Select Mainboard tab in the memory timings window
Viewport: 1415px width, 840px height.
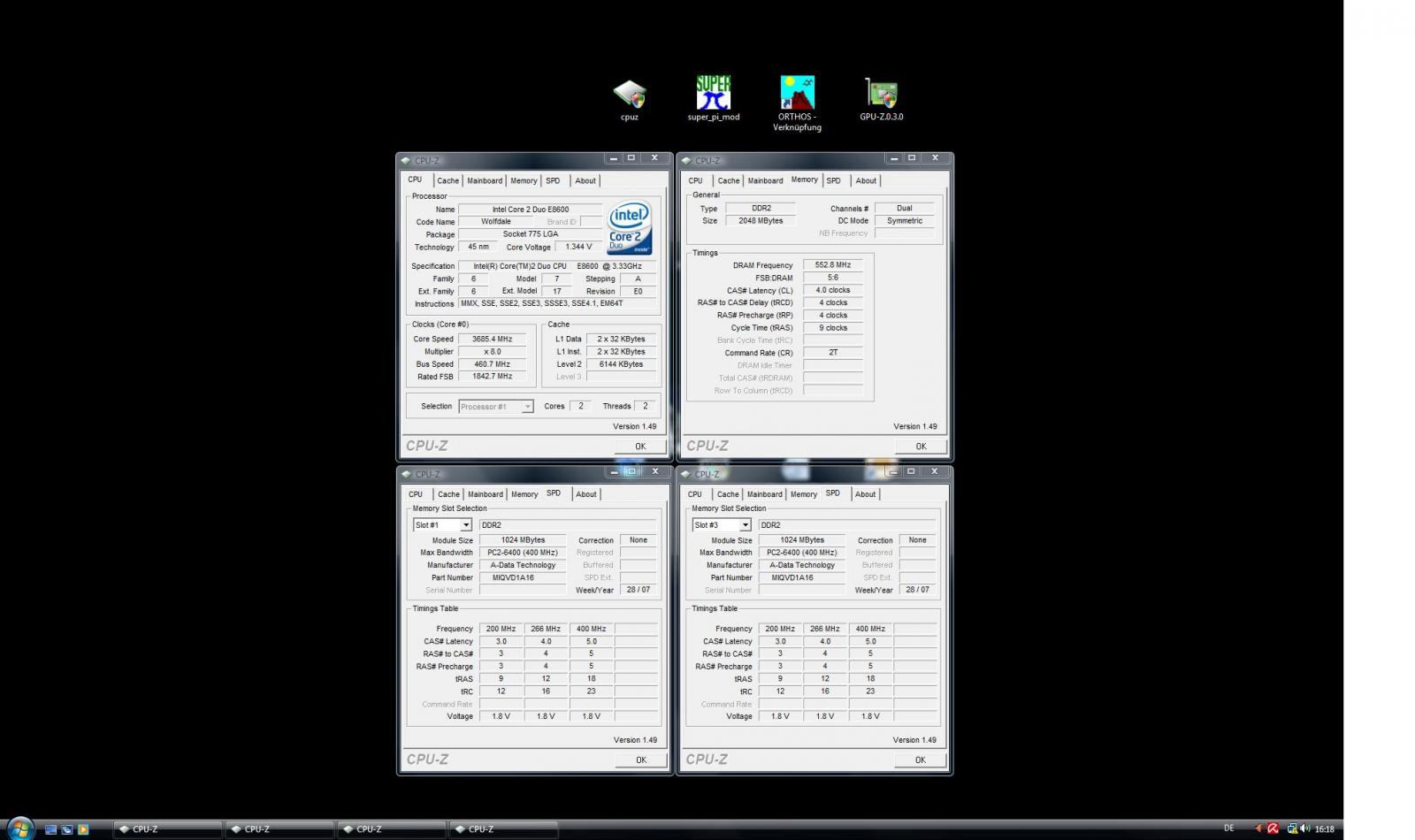(765, 180)
